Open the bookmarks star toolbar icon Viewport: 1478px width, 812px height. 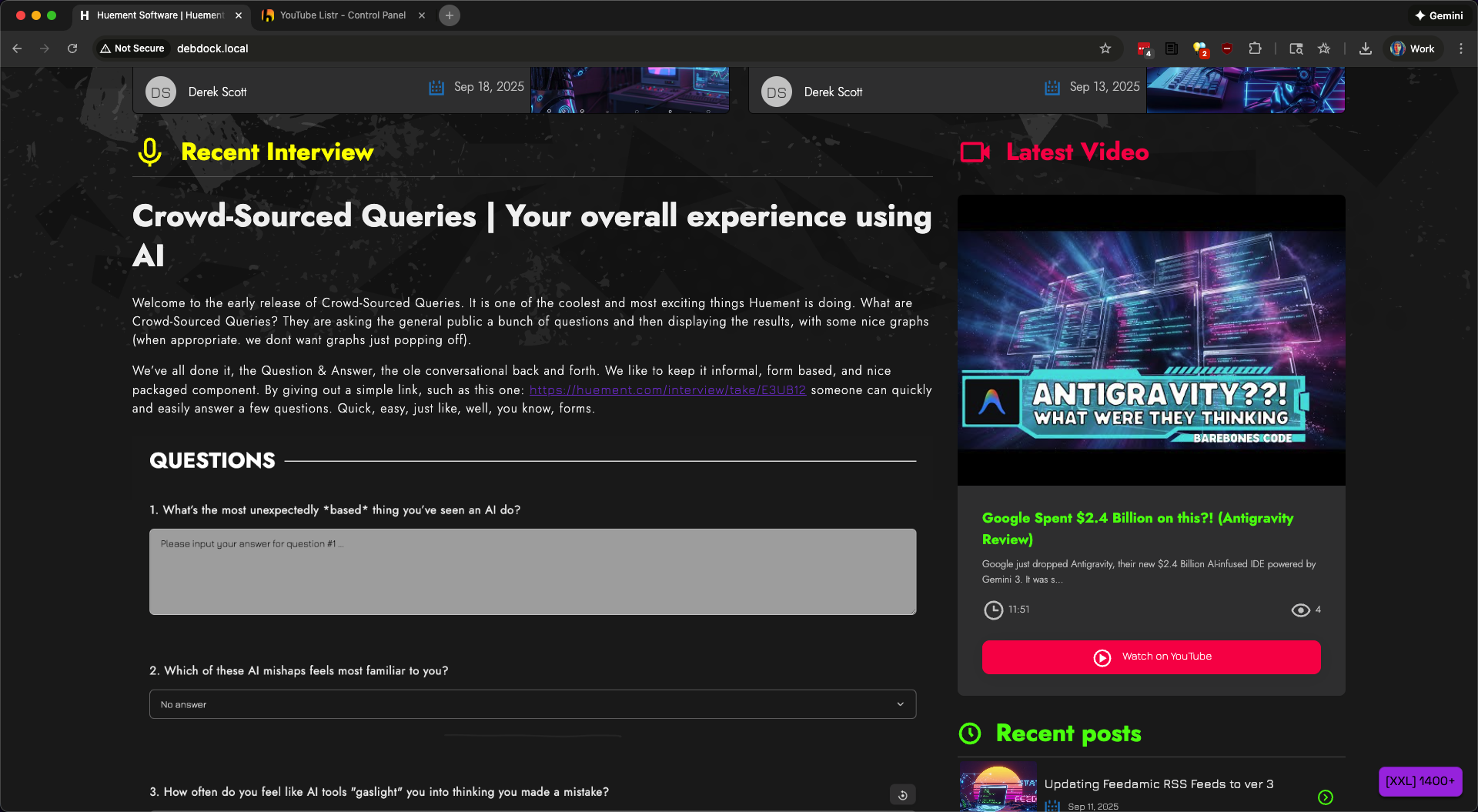tap(1324, 48)
